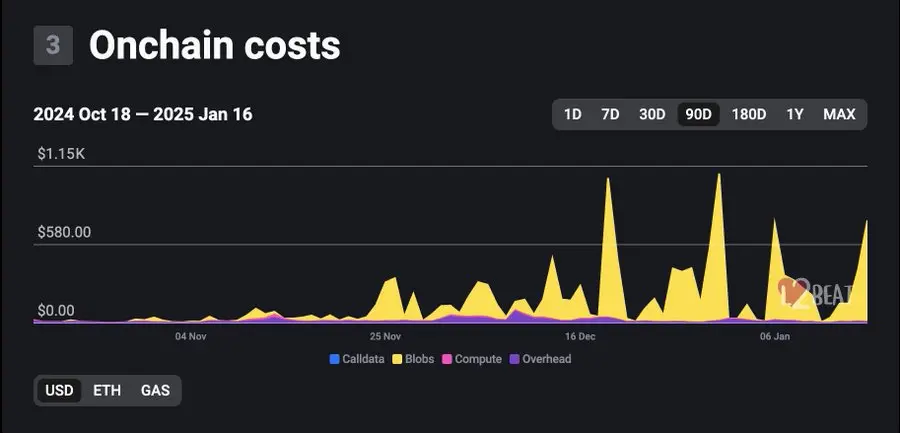Screen dimensions: 900x433
Task: Click the Onchain costs heading
Action: point(214,45)
